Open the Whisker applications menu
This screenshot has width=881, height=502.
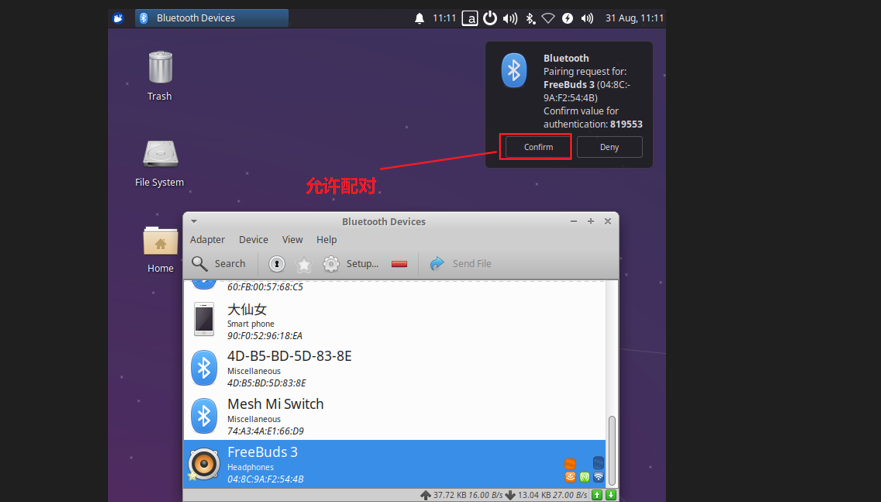[118, 18]
